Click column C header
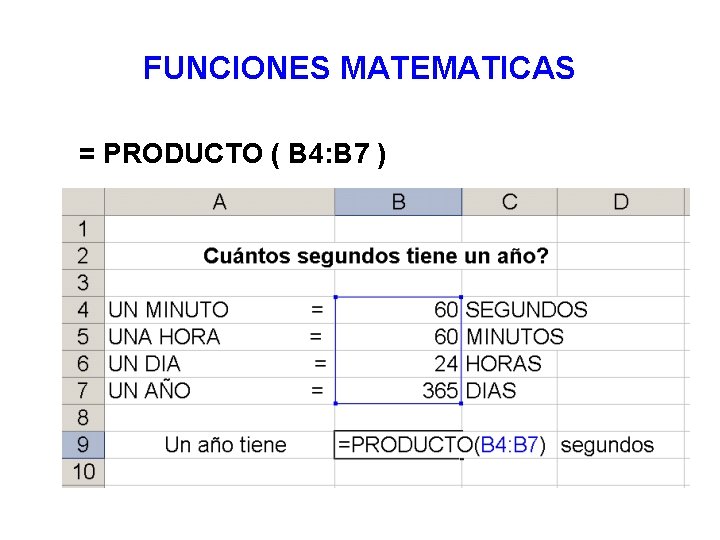 pos(509,202)
